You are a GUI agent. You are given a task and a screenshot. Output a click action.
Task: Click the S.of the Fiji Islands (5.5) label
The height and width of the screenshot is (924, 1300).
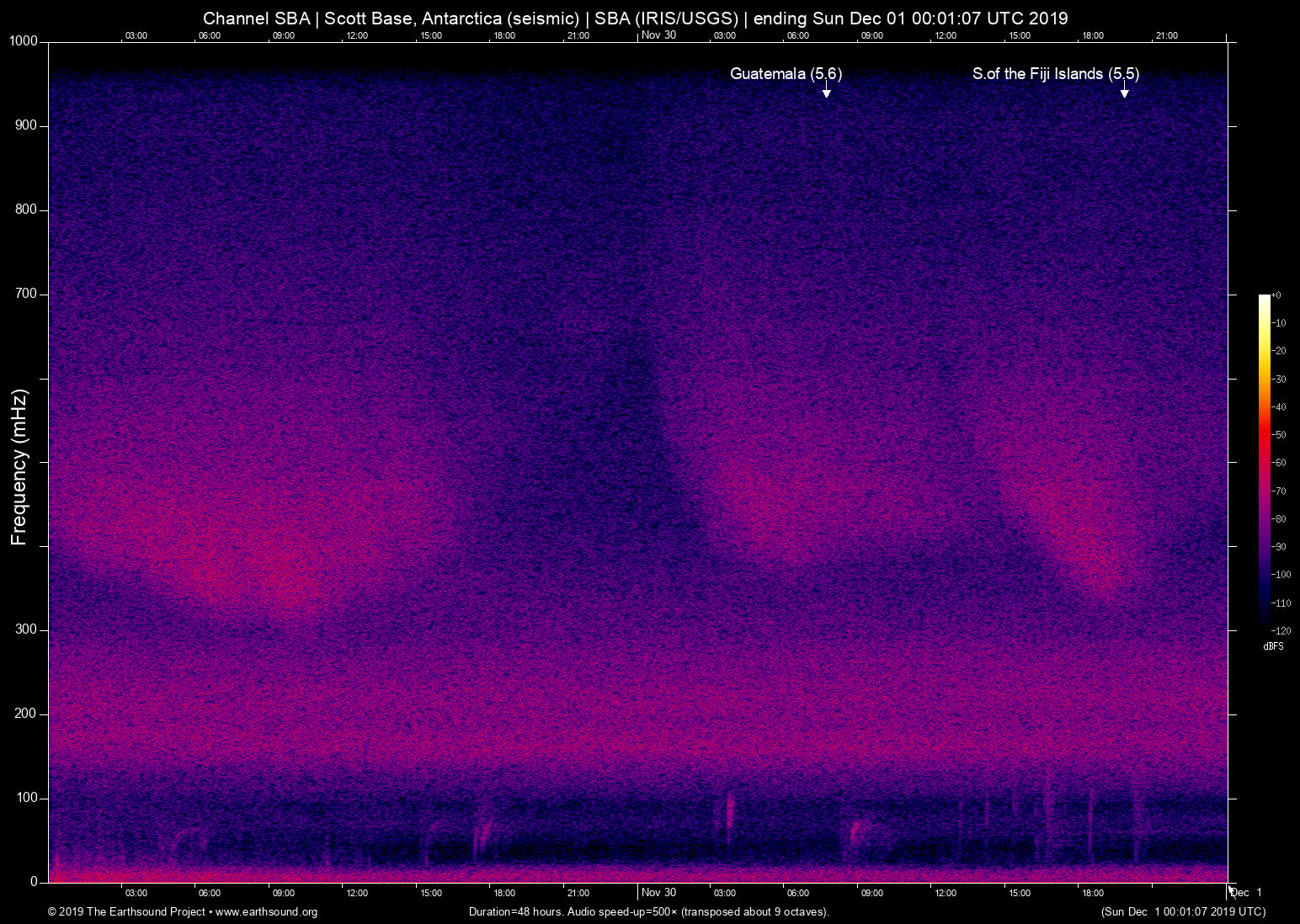1056,74
